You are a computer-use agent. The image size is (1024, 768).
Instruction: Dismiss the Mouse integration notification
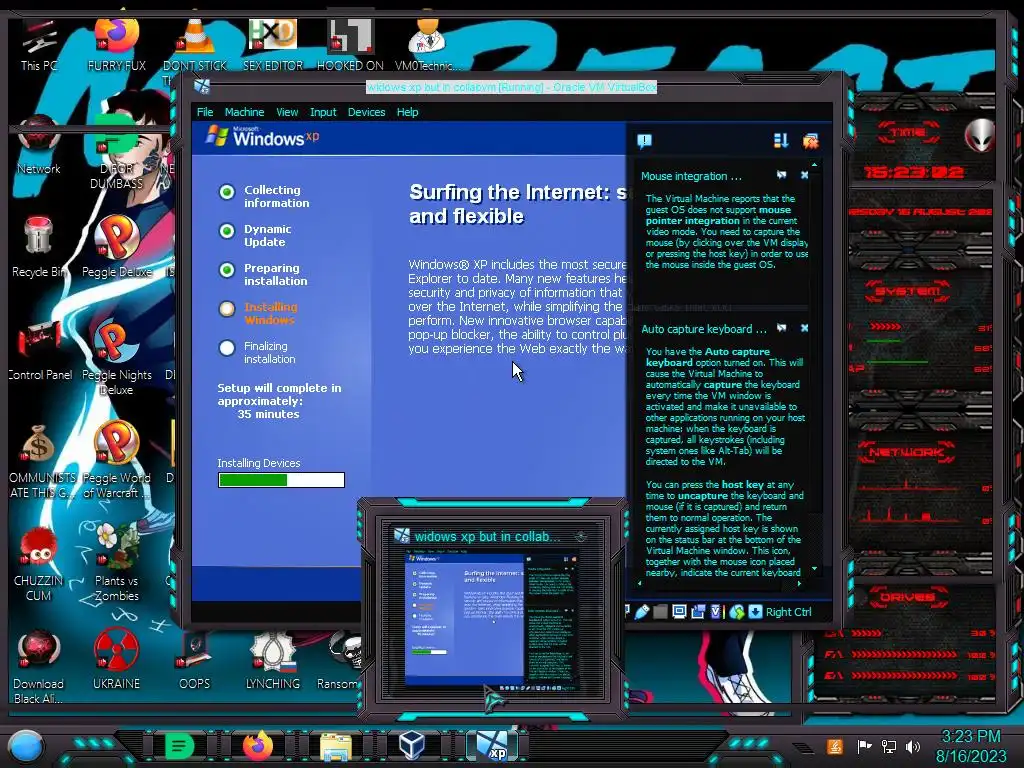805,175
